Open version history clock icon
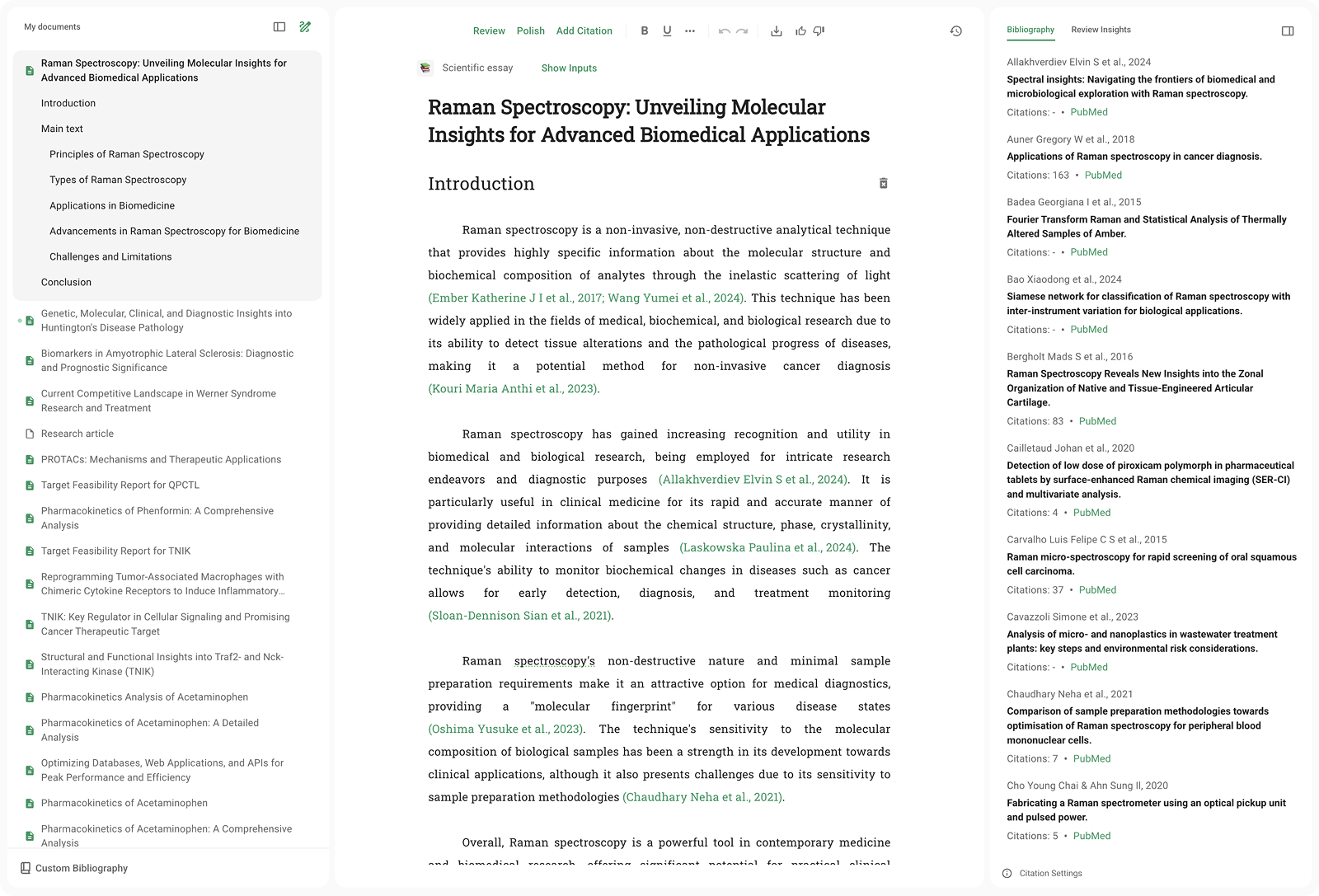Viewport: 1319px width, 896px height. tap(955, 31)
